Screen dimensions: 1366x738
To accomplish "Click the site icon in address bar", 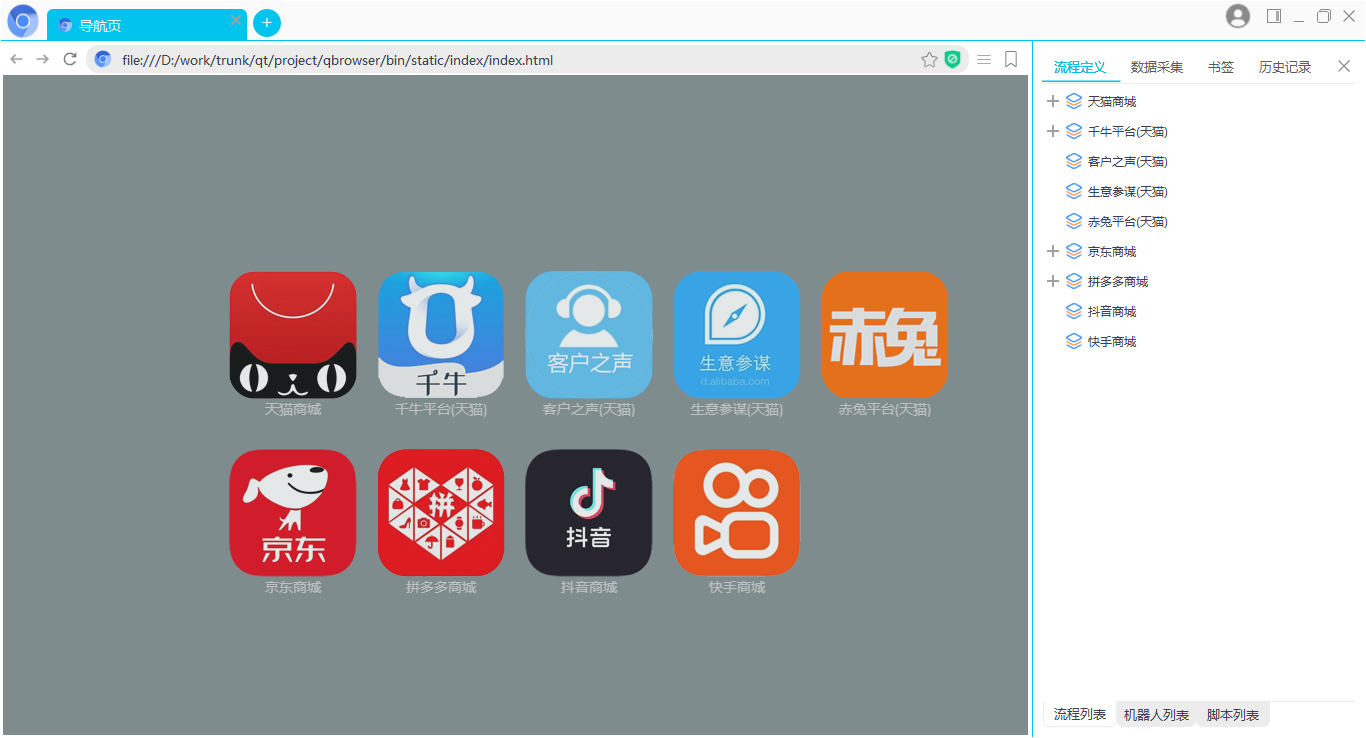I will pos(102,60).
